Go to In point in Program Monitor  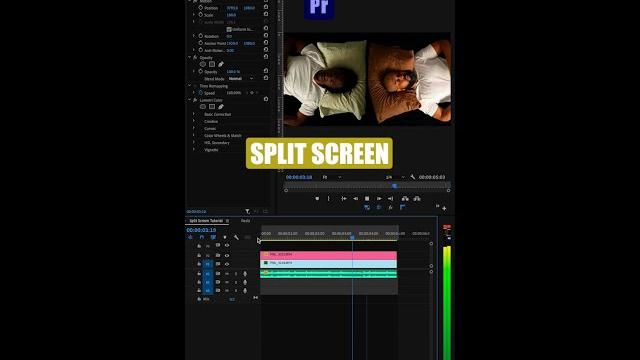pyautogui.click(x=344, y=198)
